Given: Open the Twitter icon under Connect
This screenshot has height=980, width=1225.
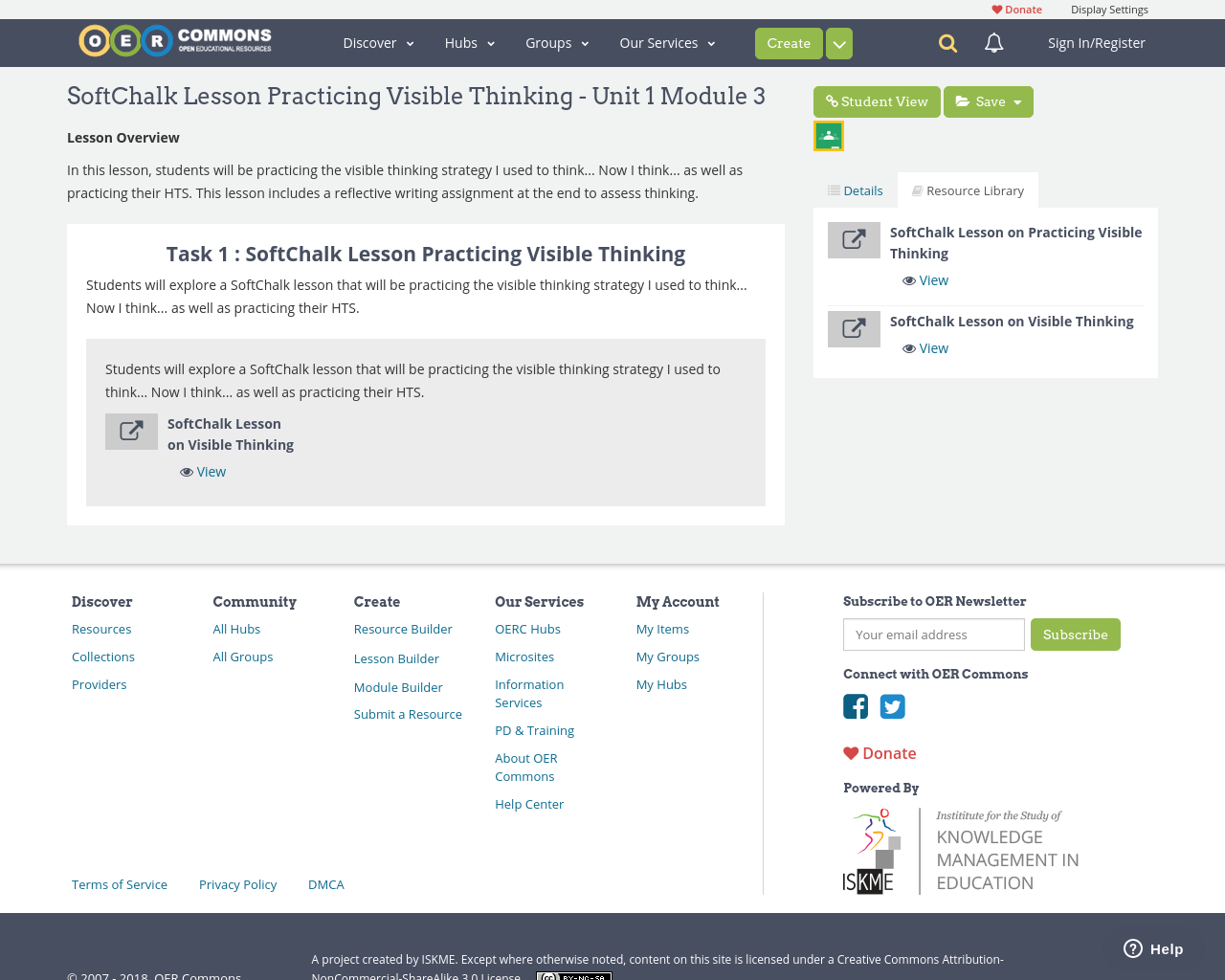Looking at the screenshot, I should [893, 706].
